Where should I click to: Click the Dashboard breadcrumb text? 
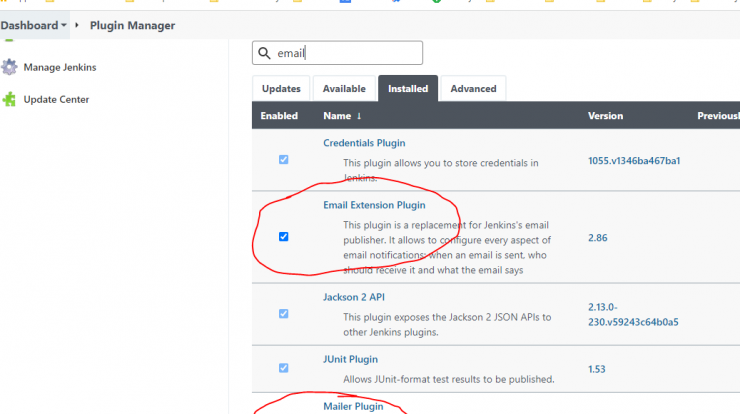[x=29, y=25]
